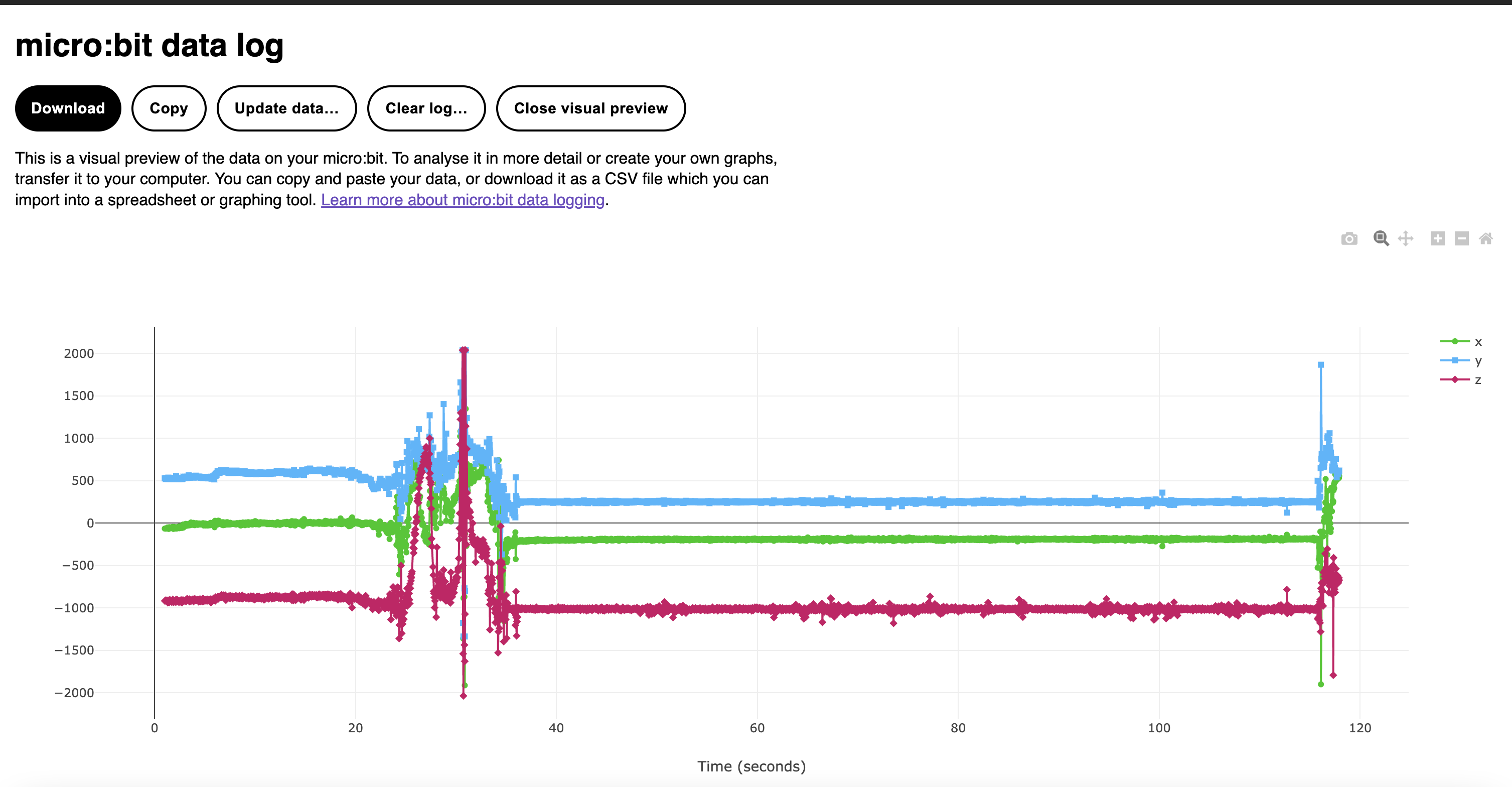Select the zoom box magnifier tool
Screen dimensions: 1512x787
click(1381, 238)
